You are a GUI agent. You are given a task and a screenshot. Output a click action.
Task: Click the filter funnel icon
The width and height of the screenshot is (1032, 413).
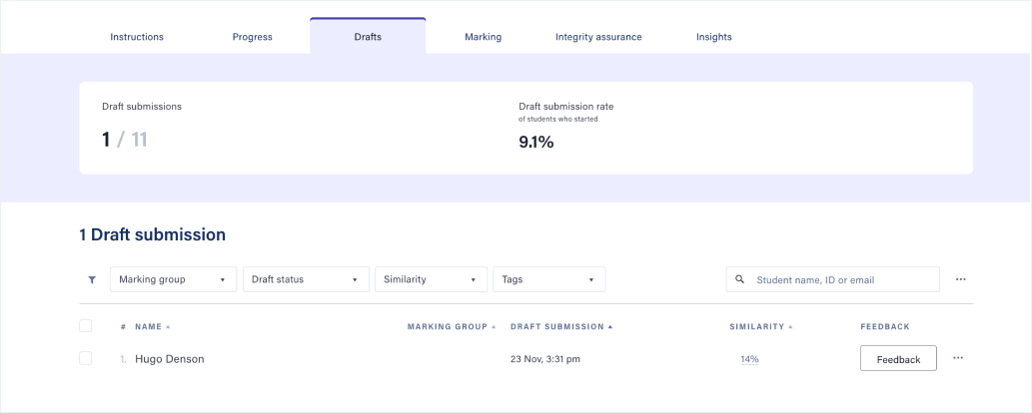pos(92,279)
